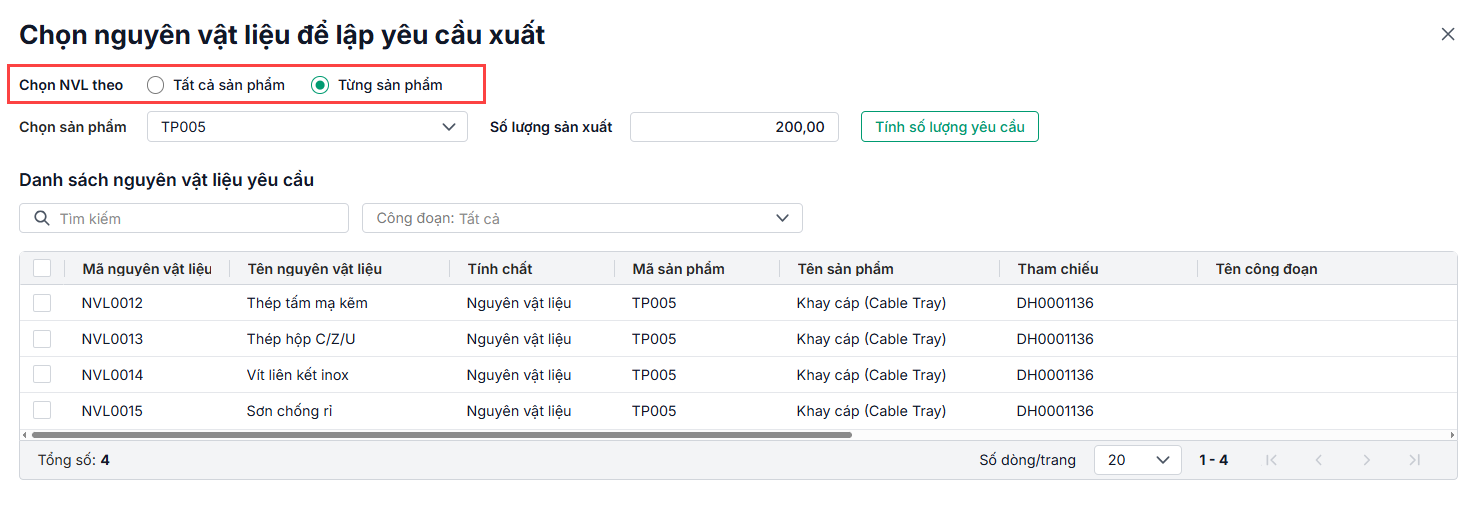This screenshot has height=516, width=1476.
Task: Expand the 'Công đoạn: Tất cả' filter
Action: click(582, 218)
